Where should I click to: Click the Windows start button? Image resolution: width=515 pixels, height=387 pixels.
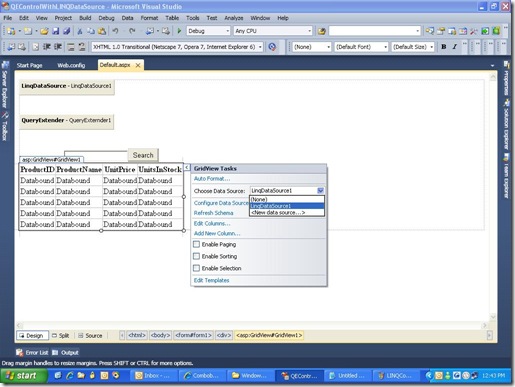pyautogui.click(x=23, y=376)
